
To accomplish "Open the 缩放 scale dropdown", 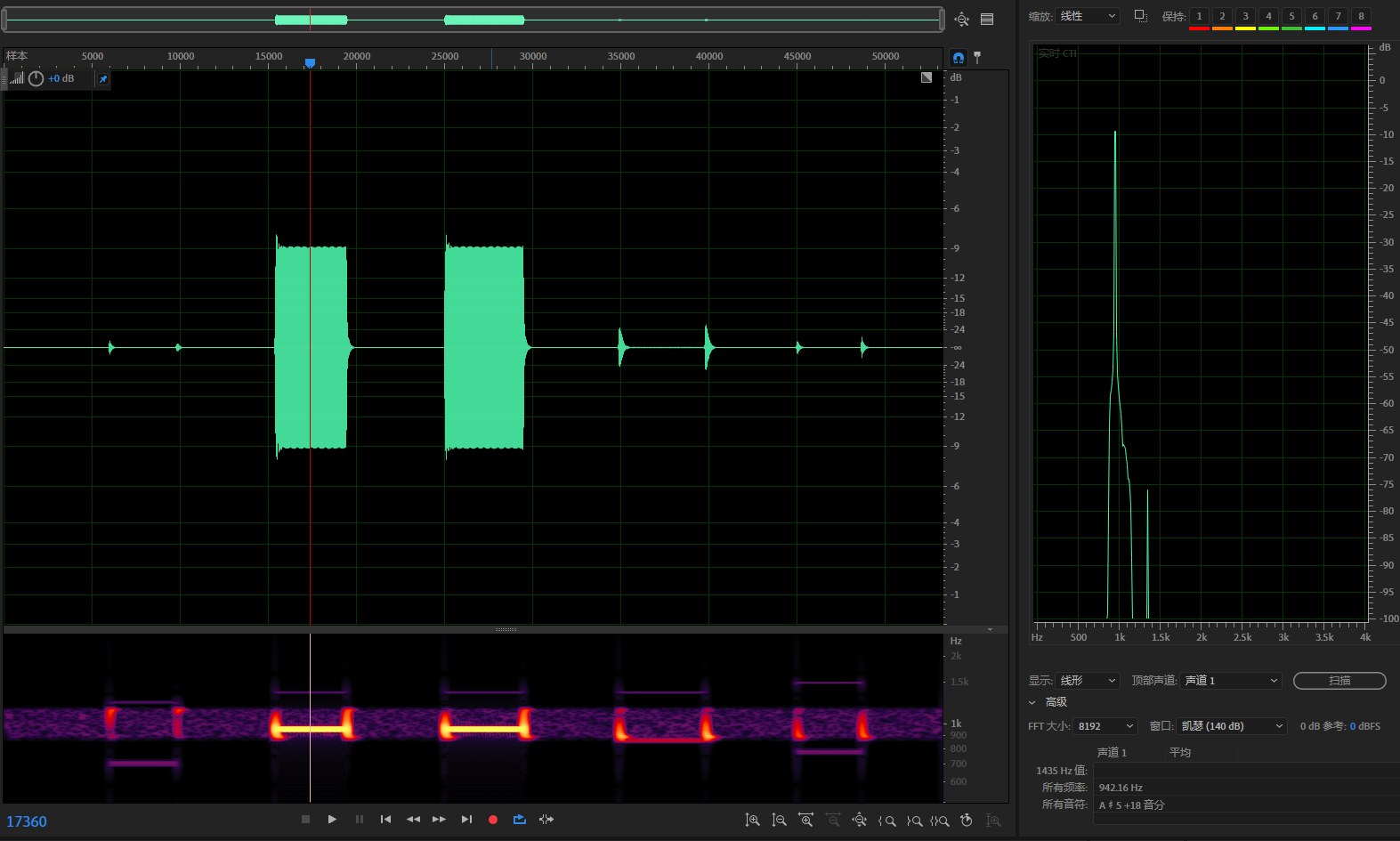I will [1088, 16].
